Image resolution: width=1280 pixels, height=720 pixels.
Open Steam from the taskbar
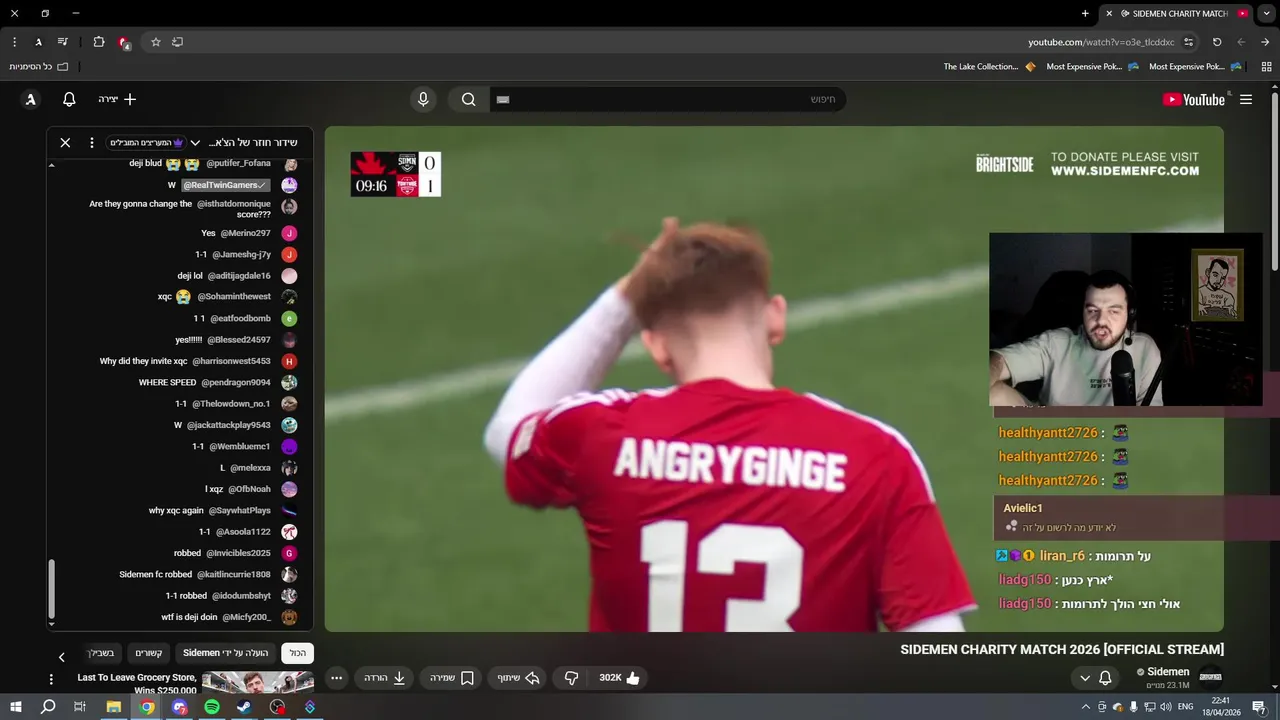[244, 707]
